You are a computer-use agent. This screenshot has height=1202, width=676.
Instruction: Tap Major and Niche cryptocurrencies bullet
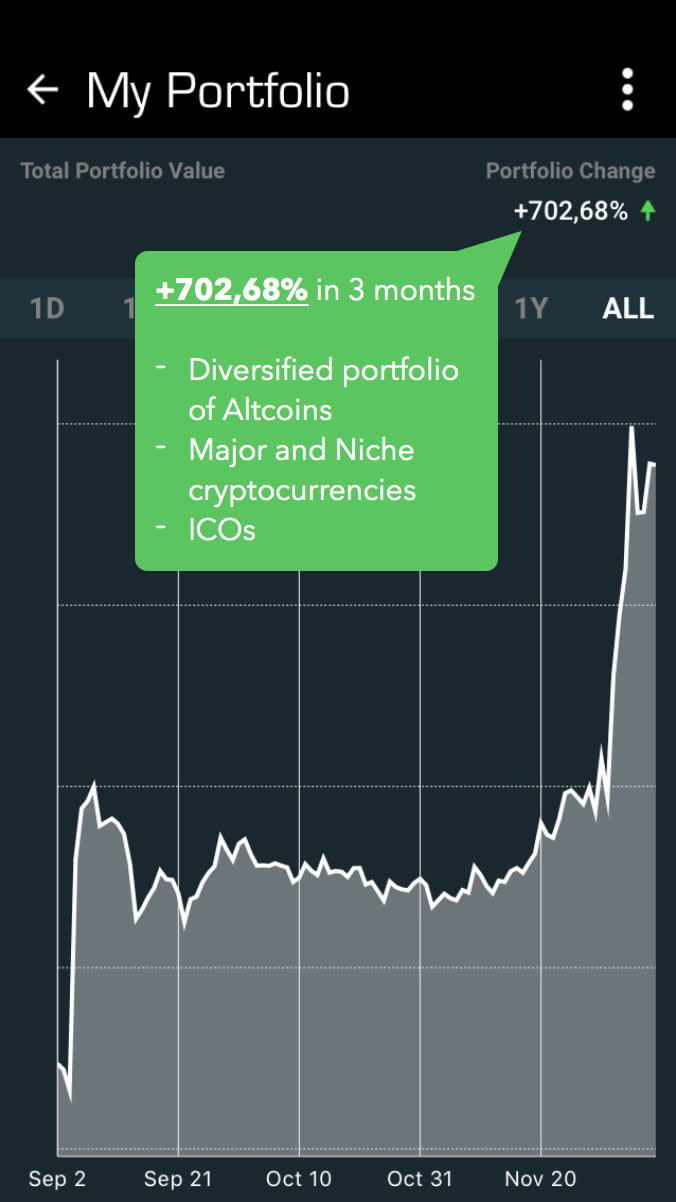point(302,470)
